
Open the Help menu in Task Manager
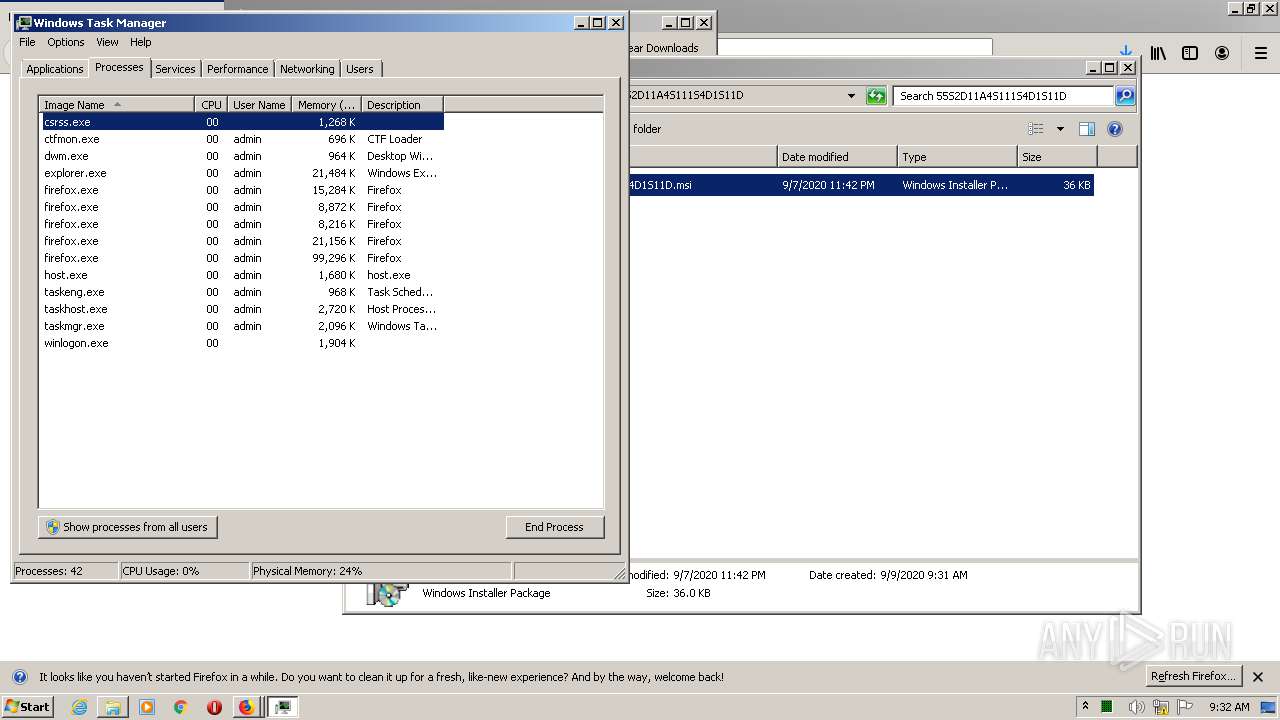click(x=141, y=42)
